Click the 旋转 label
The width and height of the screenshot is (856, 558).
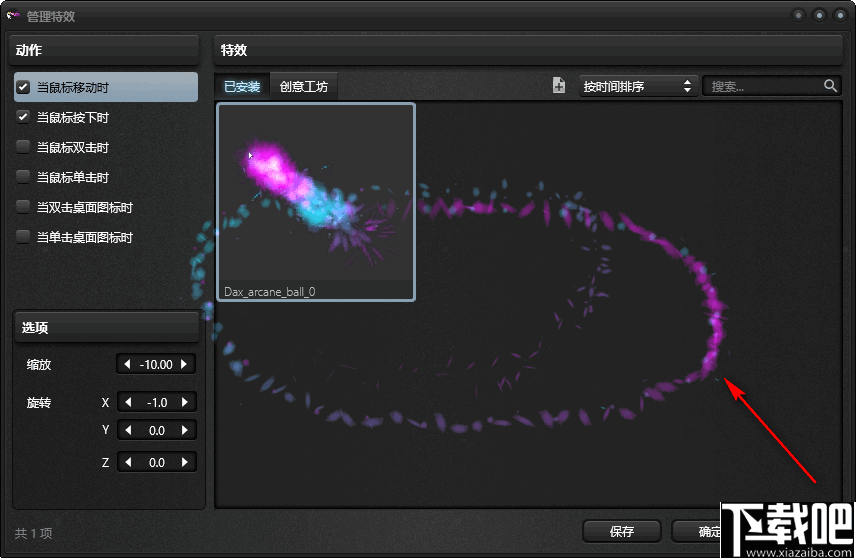coord(39,402)
